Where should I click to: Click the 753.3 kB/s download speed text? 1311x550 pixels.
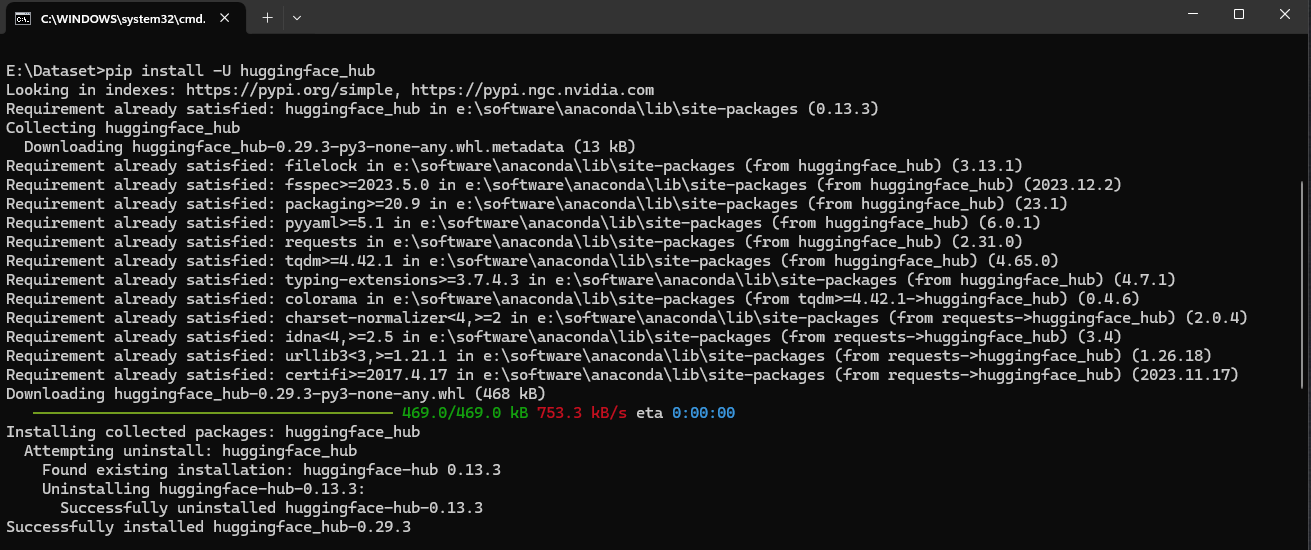pyautogui.click(x=582, y=413)
